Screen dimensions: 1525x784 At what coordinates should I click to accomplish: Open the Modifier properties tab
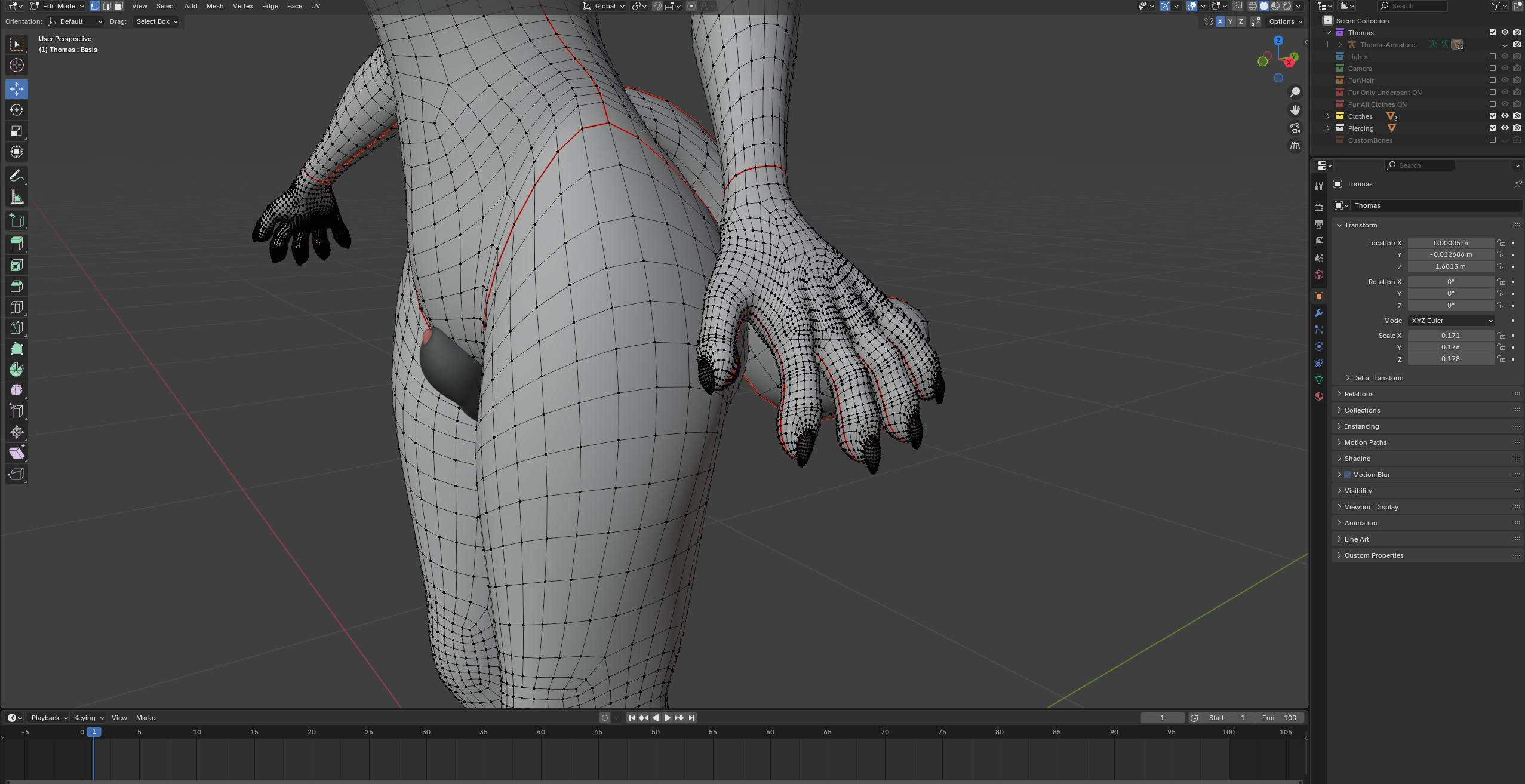[1319, 313]
